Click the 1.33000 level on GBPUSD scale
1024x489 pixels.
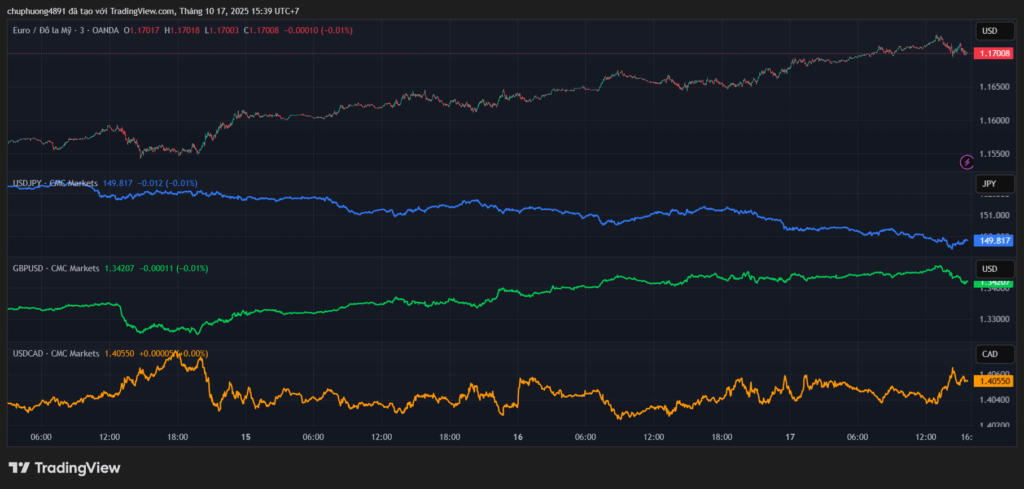point(994,319)
